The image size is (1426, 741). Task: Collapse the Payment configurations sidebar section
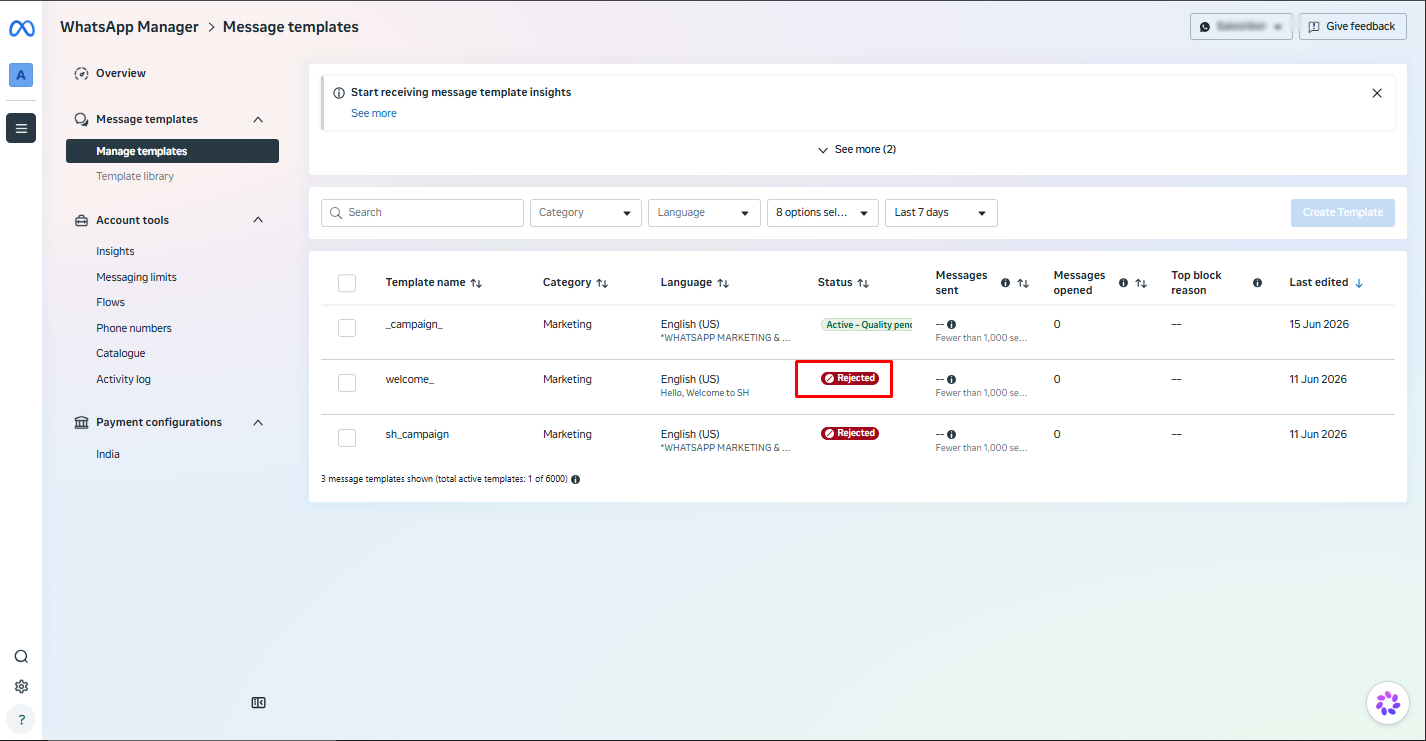258,422
